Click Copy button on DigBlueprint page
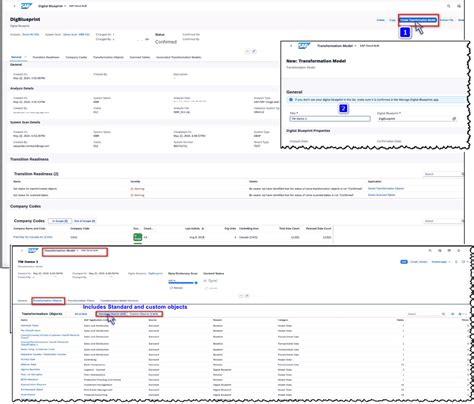This screenshot has height=404, width=474. tap(392, 20)
